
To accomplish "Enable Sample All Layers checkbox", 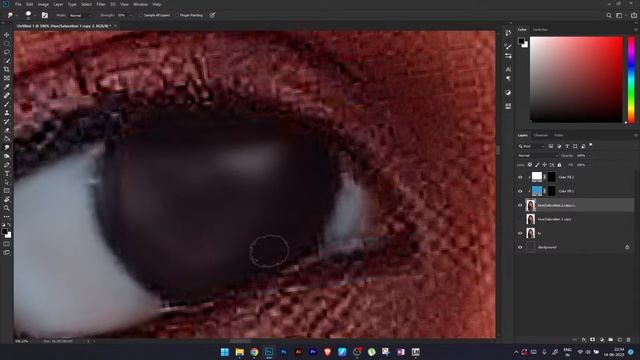I will 140,15.
